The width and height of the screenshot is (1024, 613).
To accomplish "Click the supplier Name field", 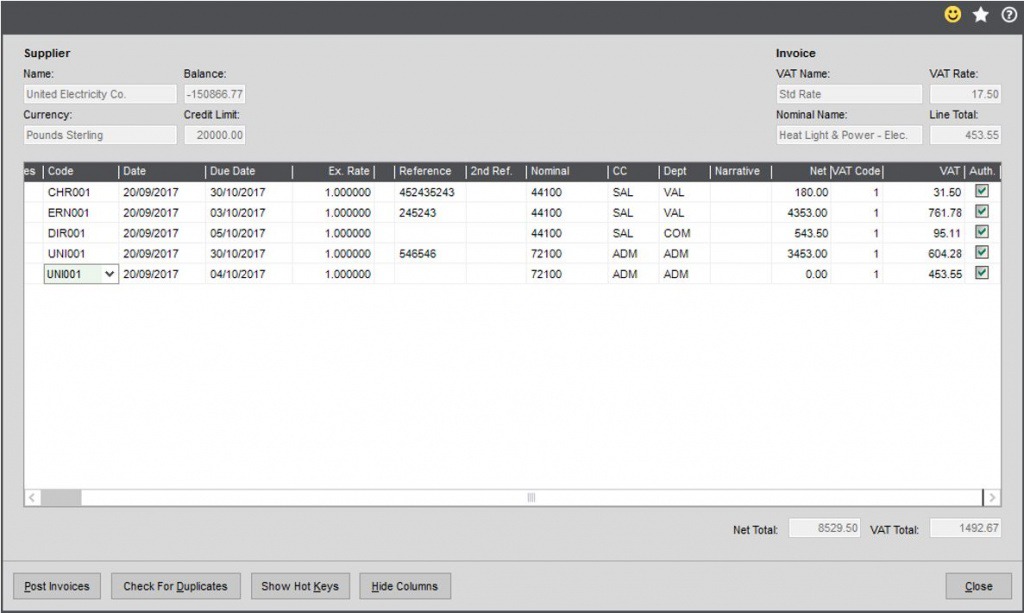I will [100, 94].
